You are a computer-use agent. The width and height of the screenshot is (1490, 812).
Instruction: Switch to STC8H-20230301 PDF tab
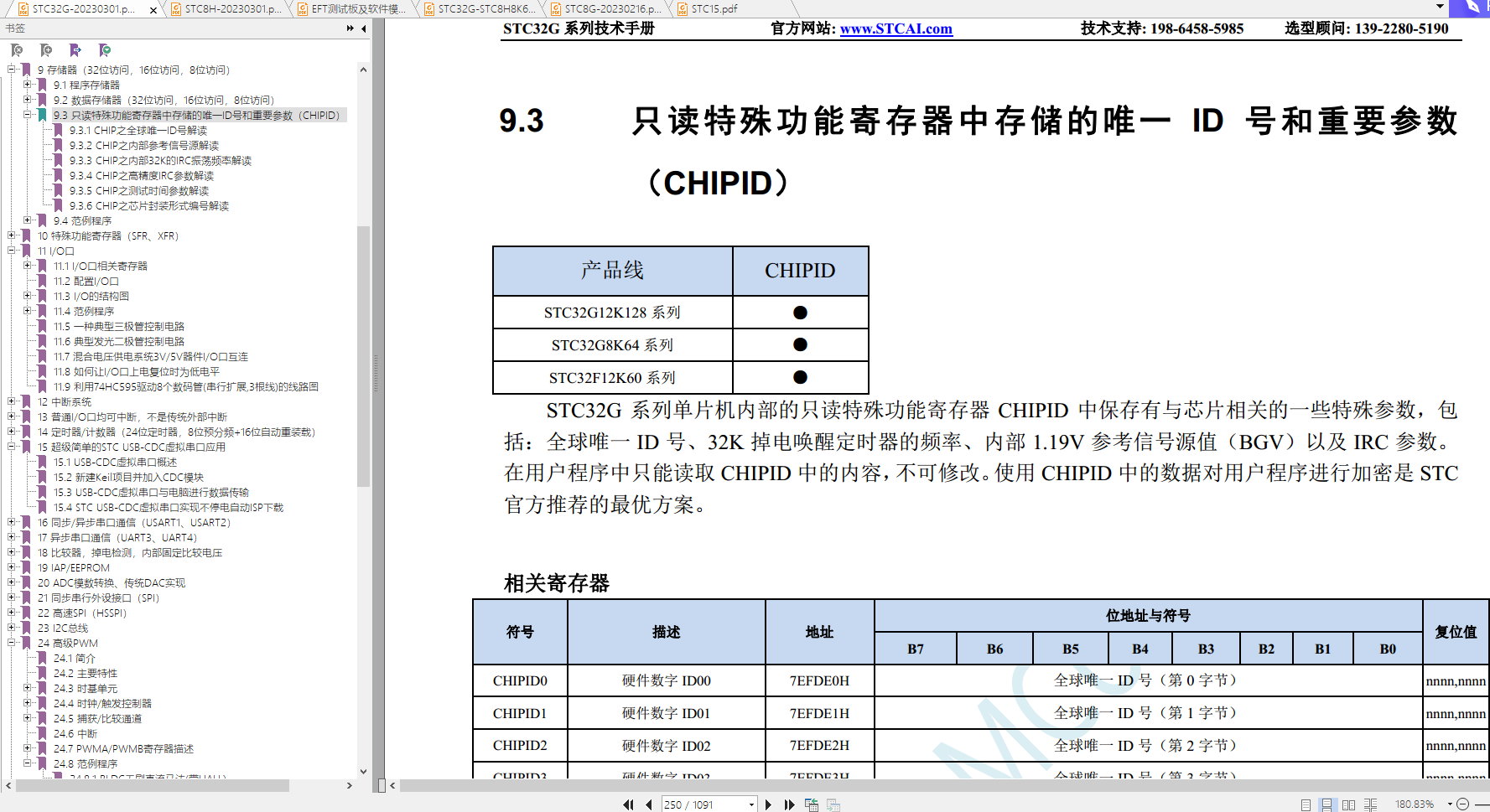coord(226,9)
